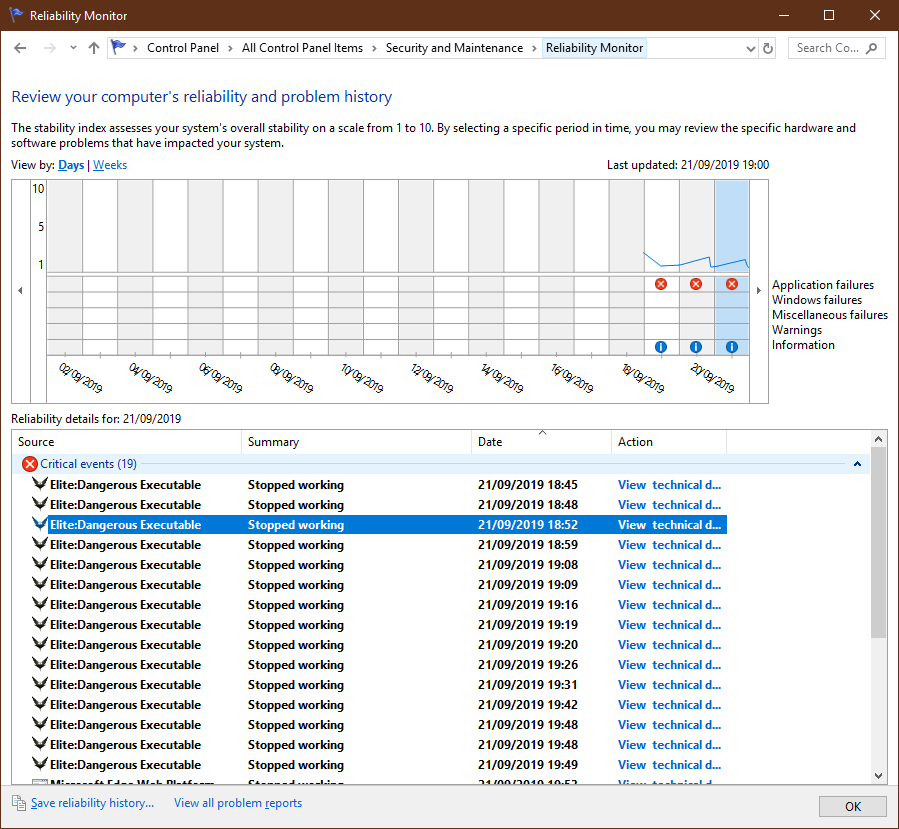Select the information icon for 21/09/2019

pos(732,347)
